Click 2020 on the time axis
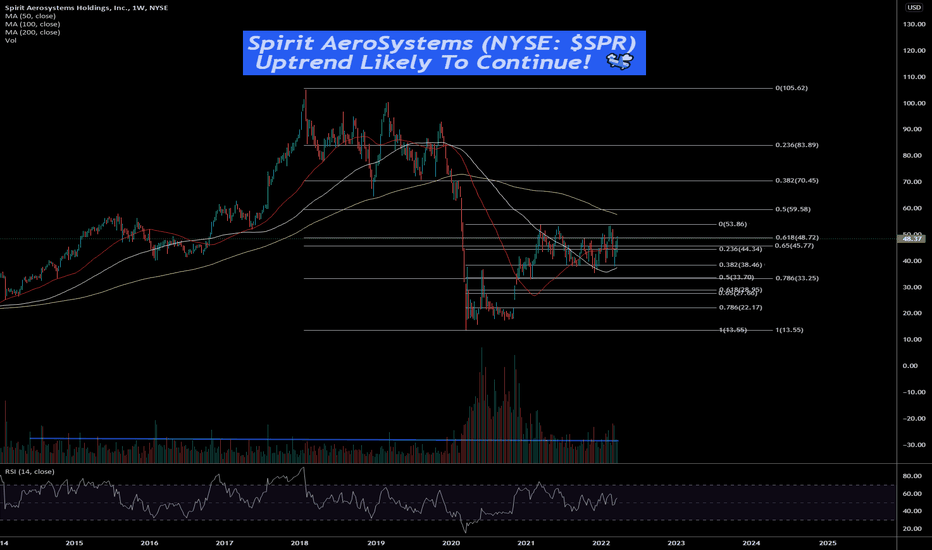Viewport: 932px width, 550px height. point(451,543)
